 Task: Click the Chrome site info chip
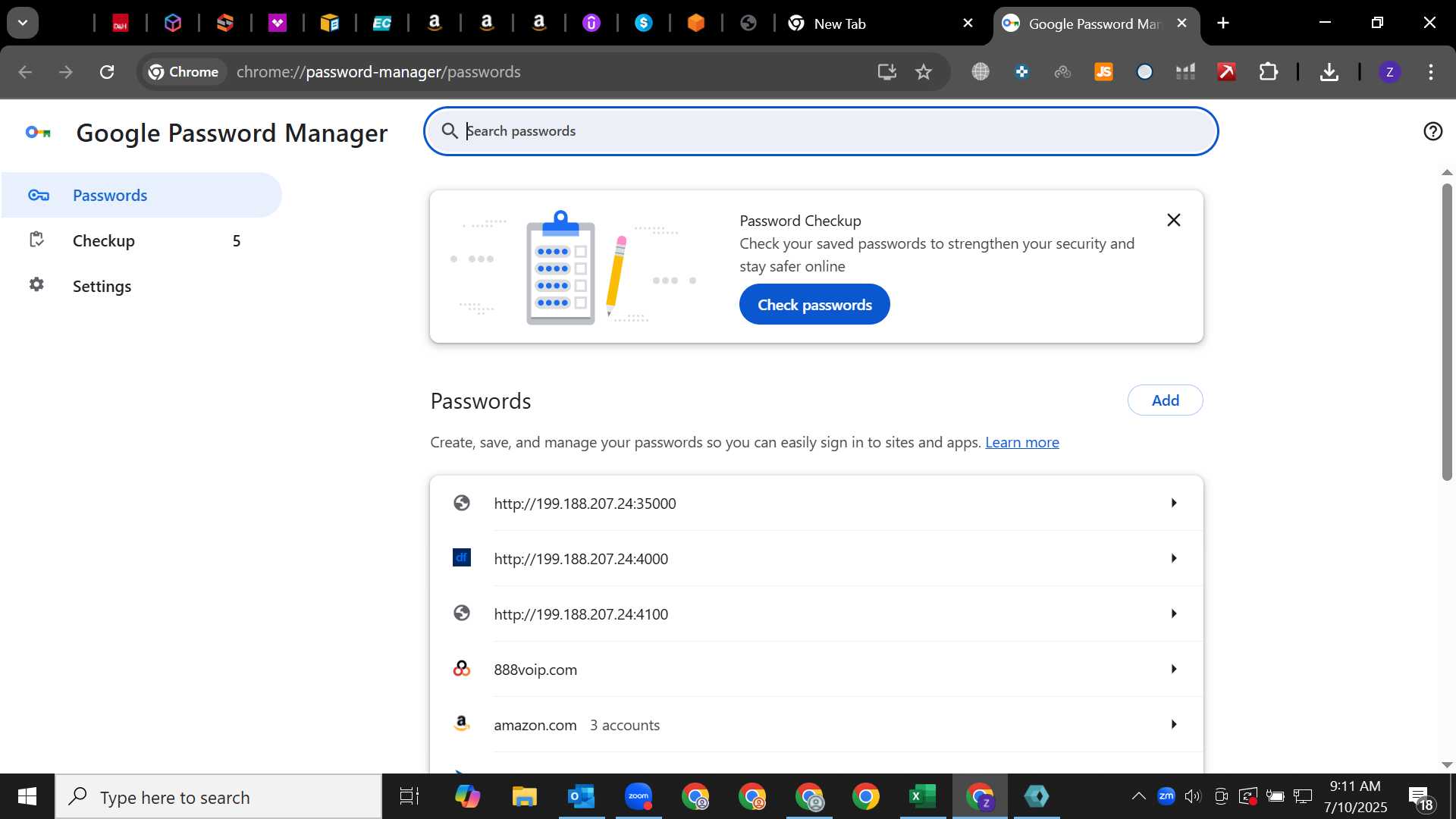click(x=184, y=72)
